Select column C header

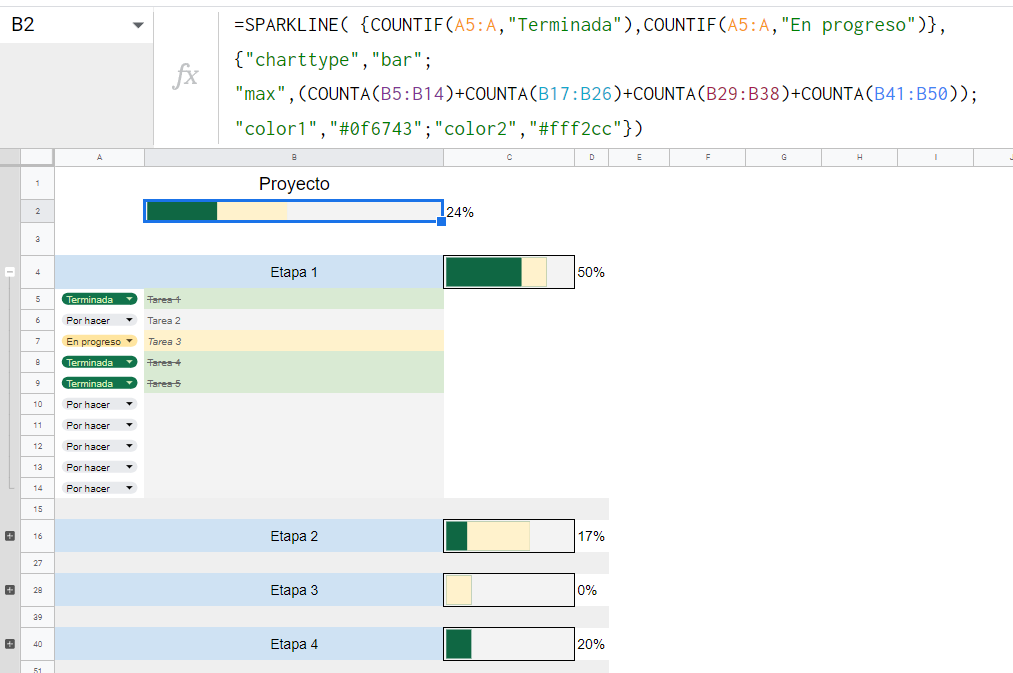click(509, 157)
